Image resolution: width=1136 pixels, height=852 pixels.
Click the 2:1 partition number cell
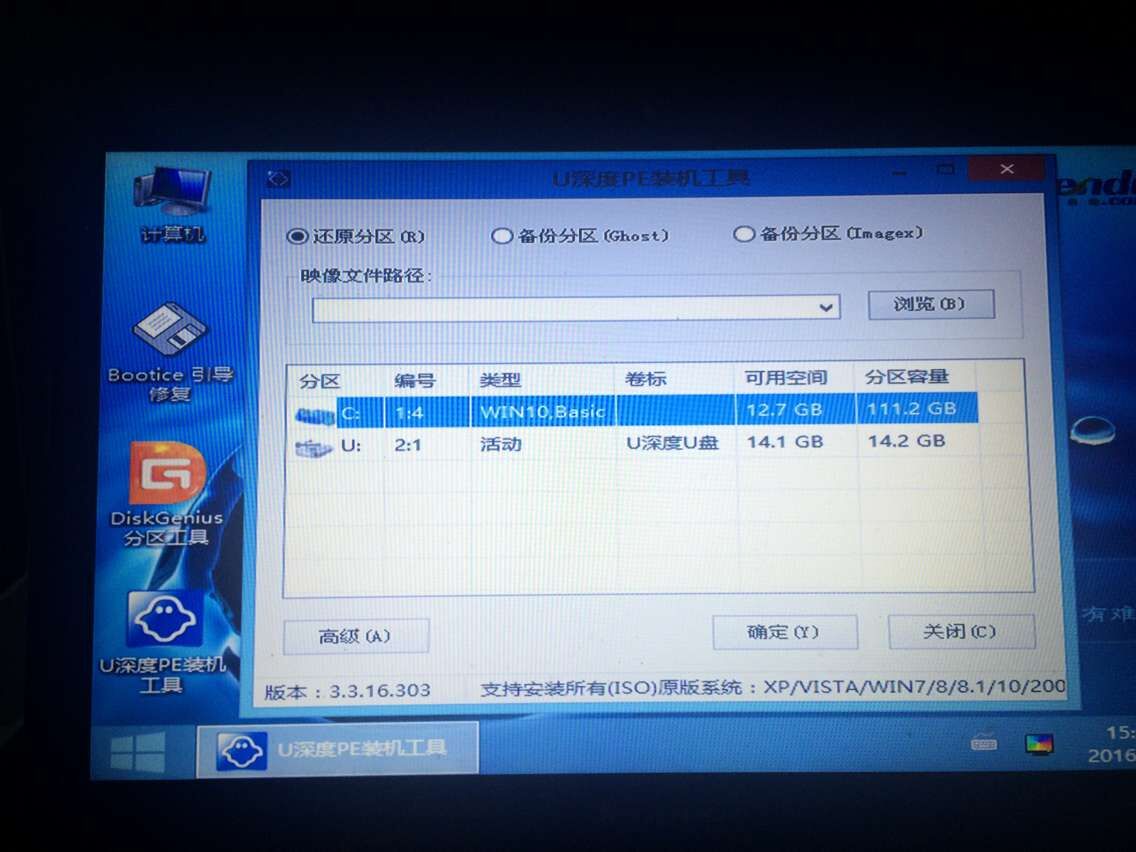click(408, 445)
